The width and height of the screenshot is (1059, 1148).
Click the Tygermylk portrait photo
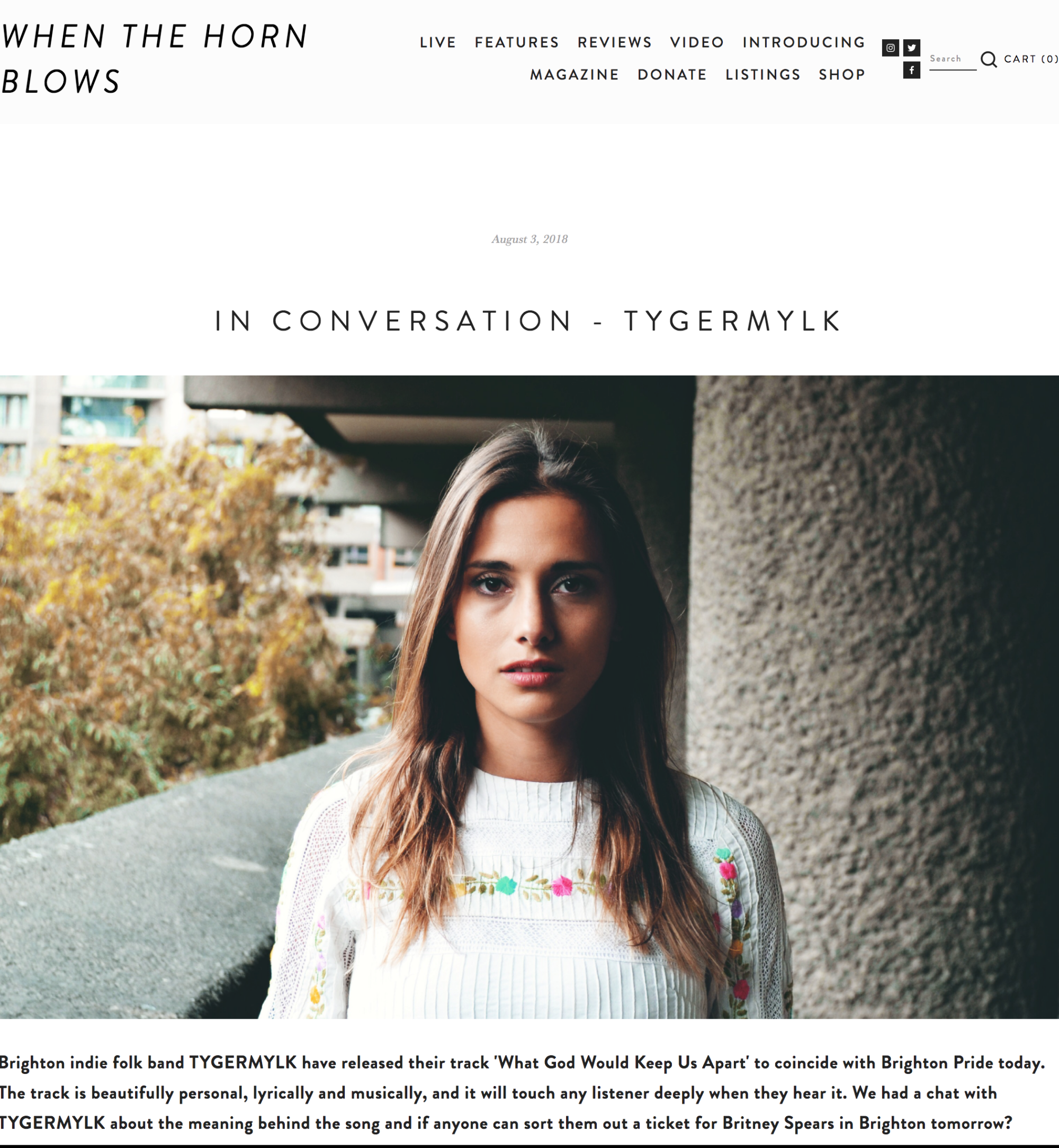529,697
